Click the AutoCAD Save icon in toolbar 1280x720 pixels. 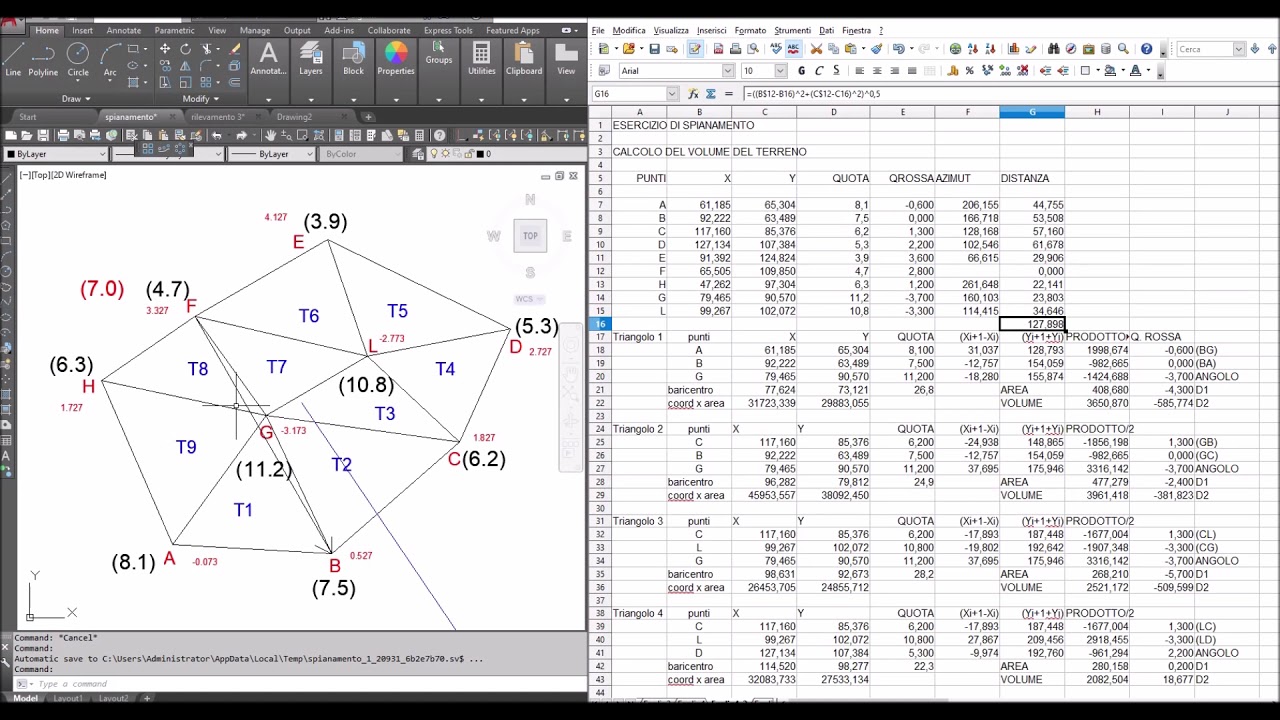pyautogui.click(x=43, y=135)
